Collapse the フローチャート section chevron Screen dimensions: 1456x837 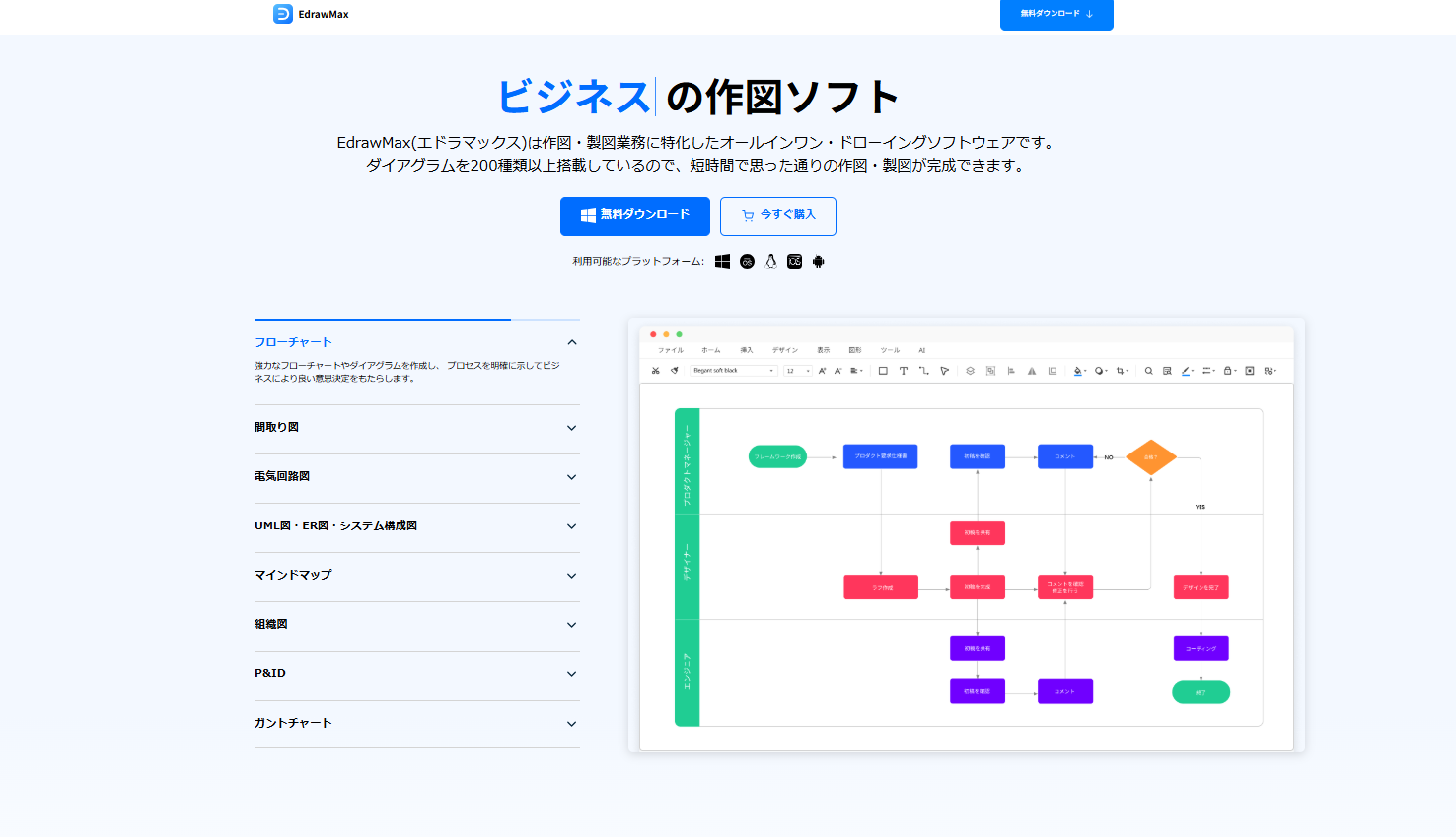click(x=572, y=342)
